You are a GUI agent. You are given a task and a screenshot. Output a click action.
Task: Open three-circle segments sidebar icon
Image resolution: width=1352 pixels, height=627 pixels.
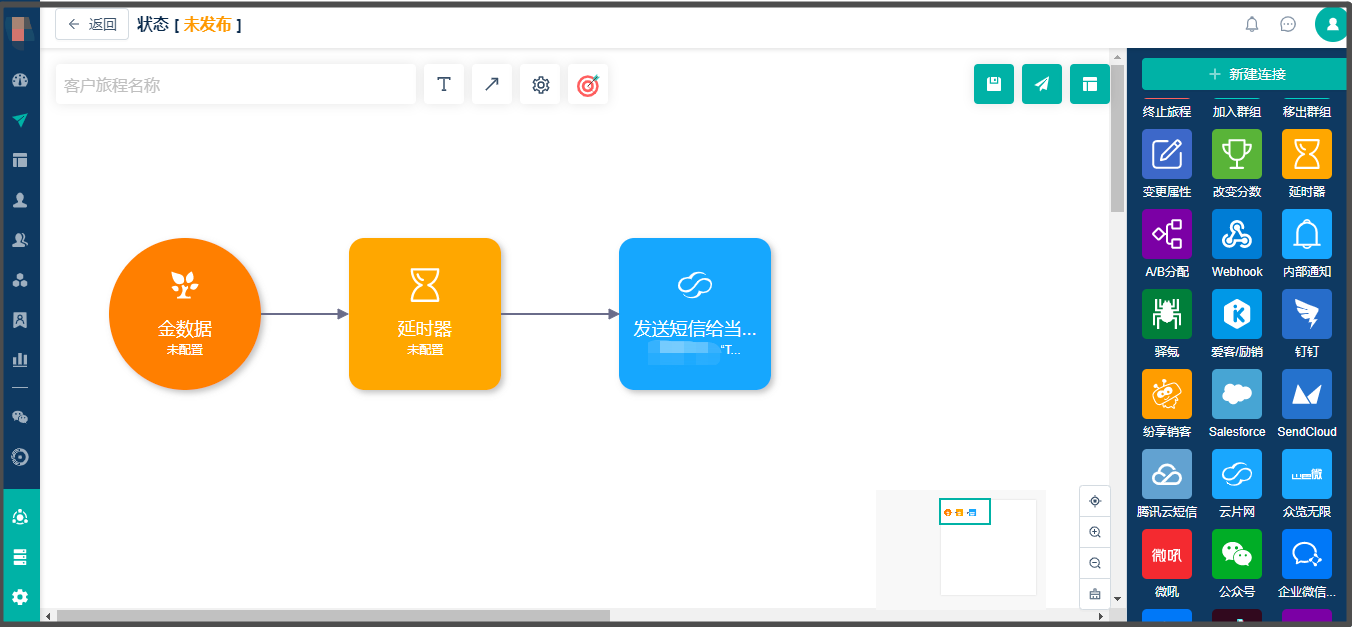pyautogui.click(x=20, y=280)
